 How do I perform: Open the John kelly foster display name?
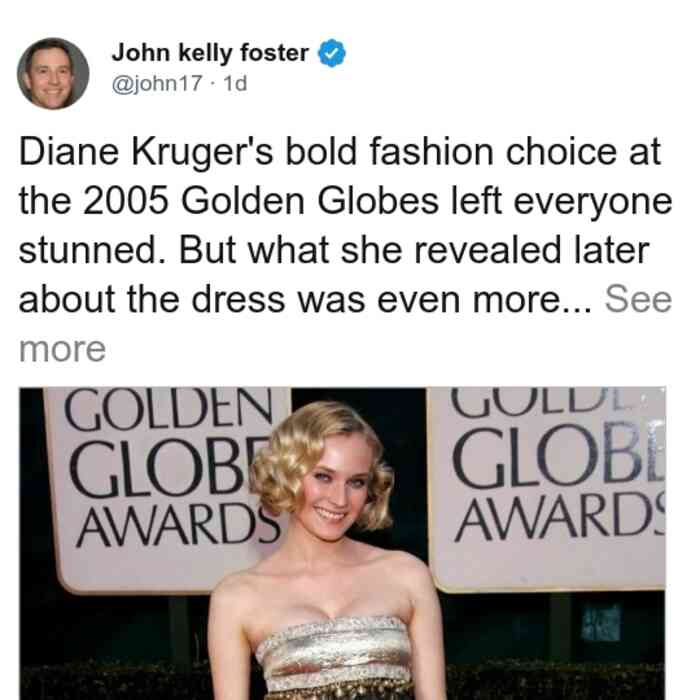210,53
